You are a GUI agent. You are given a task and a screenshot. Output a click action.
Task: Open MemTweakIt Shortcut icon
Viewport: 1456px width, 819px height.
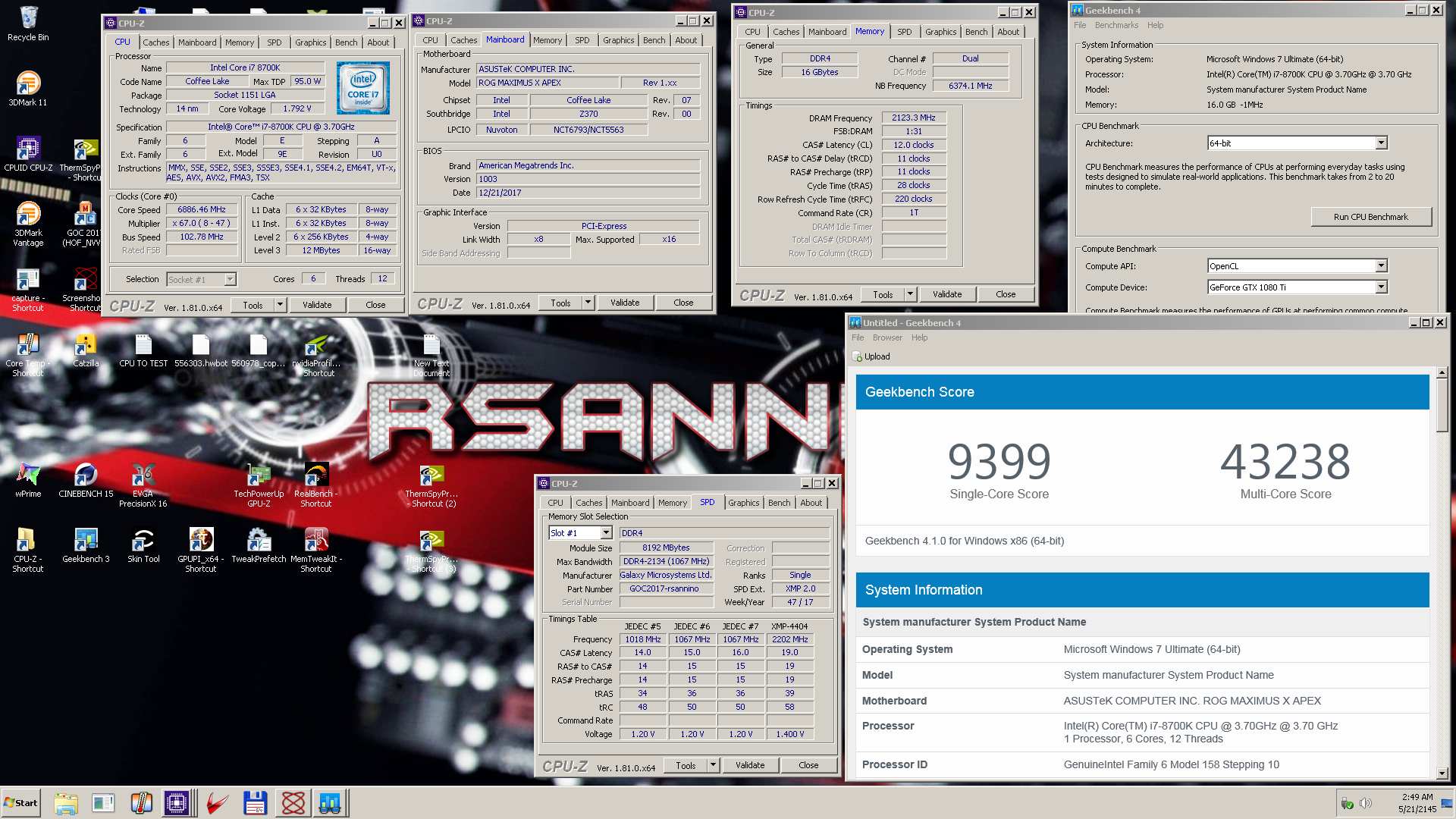[x=316, y=550]
